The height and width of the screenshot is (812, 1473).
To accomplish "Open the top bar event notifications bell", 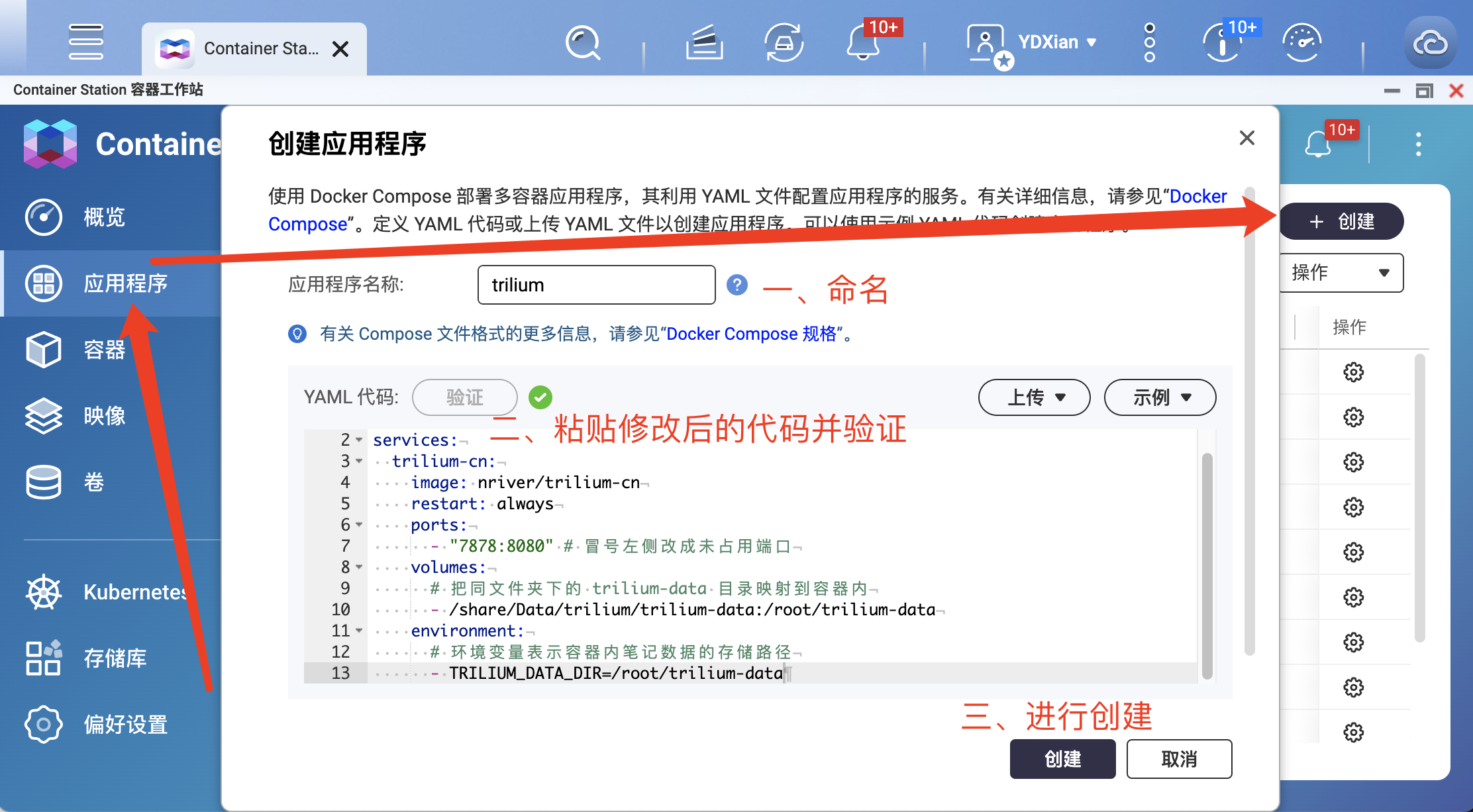I will pos(863,42).
